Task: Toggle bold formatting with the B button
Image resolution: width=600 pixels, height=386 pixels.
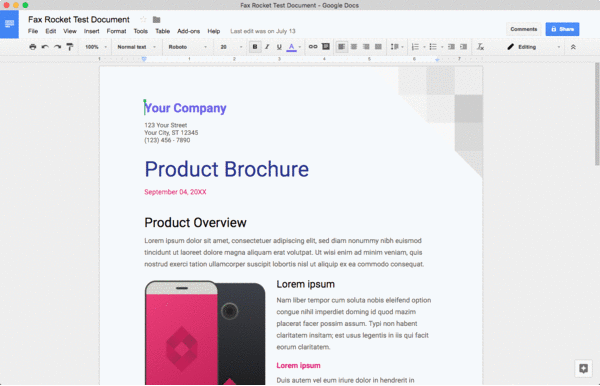Action: point(255,47)
